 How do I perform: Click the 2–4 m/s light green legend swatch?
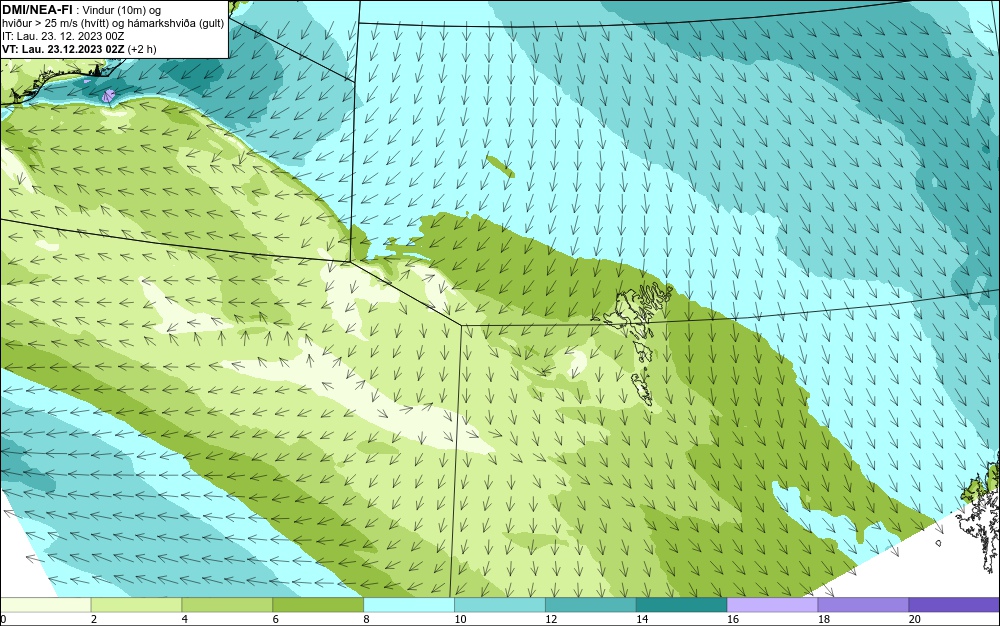(136, 605)
